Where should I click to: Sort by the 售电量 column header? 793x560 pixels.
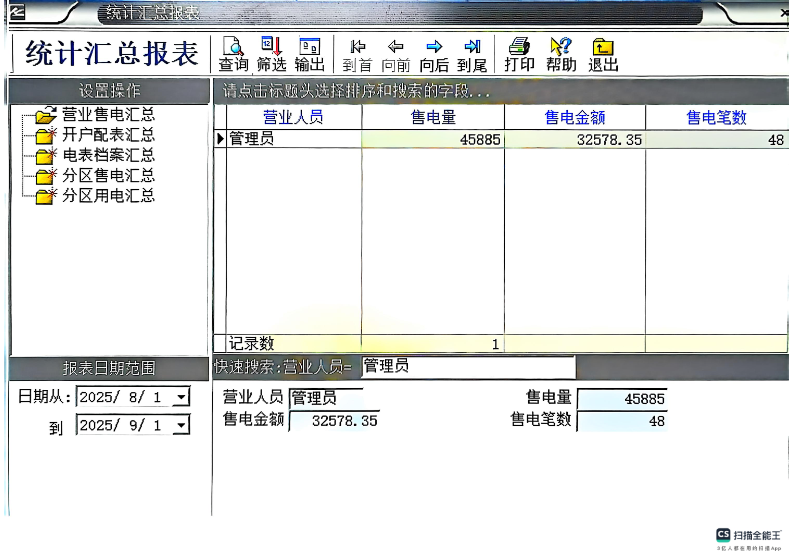tap(433, 118)
